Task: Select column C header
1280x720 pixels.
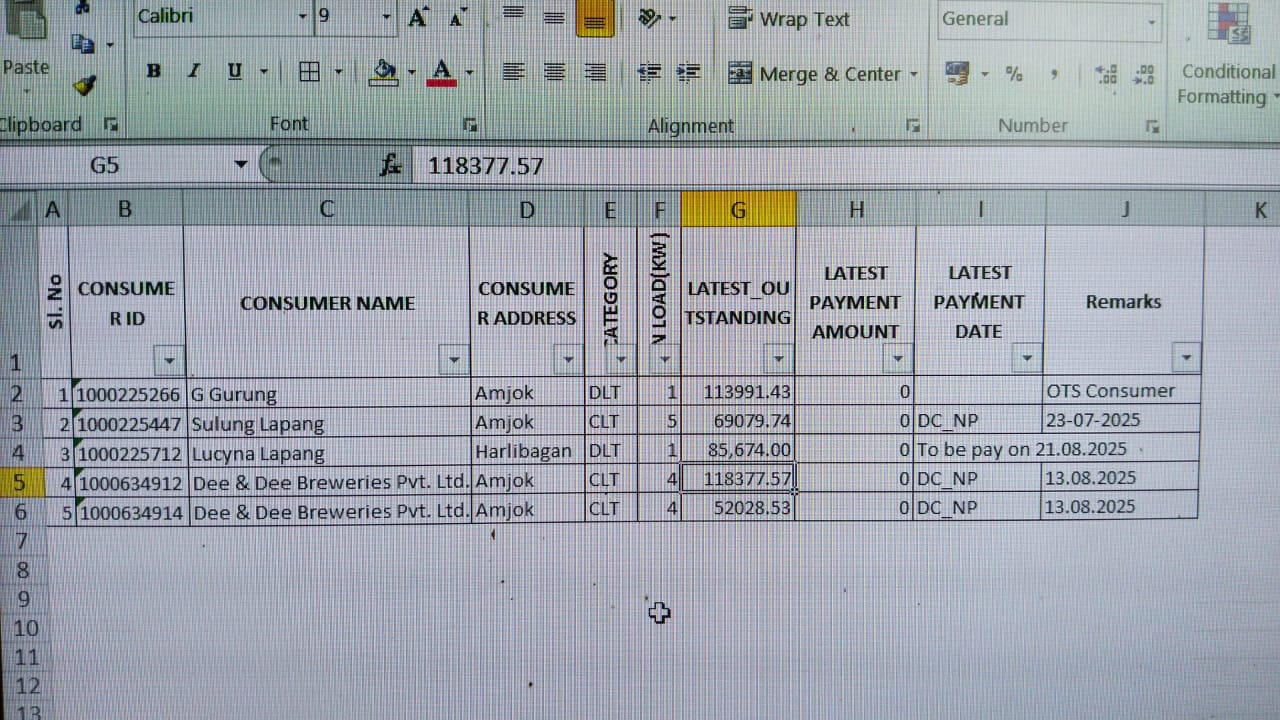Action: click(327, 209)
